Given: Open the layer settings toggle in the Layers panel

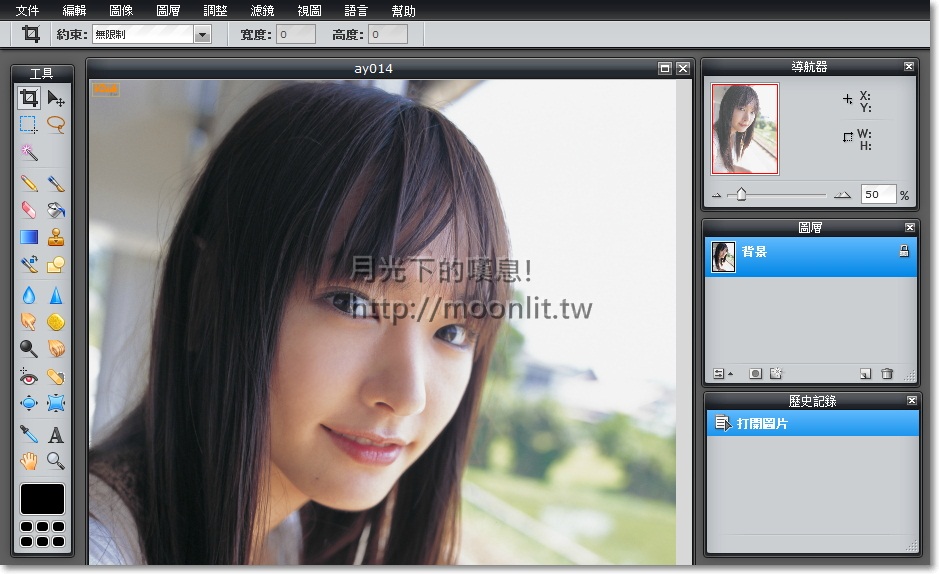Looking at the screenshot, I should click(x=722, y=373).
